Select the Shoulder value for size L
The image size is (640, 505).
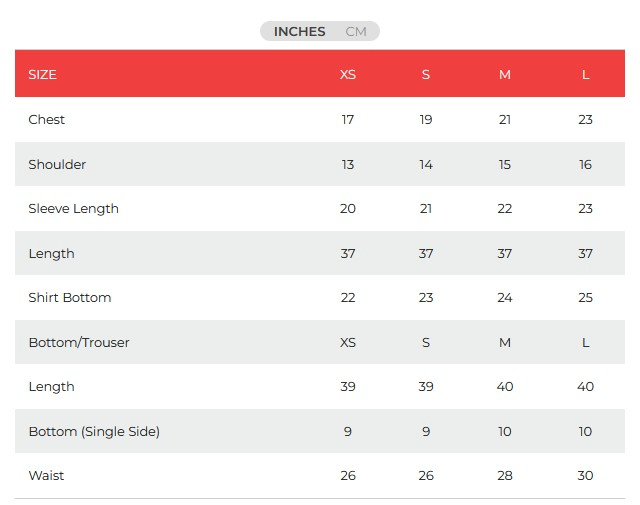[x=585, y=164]
